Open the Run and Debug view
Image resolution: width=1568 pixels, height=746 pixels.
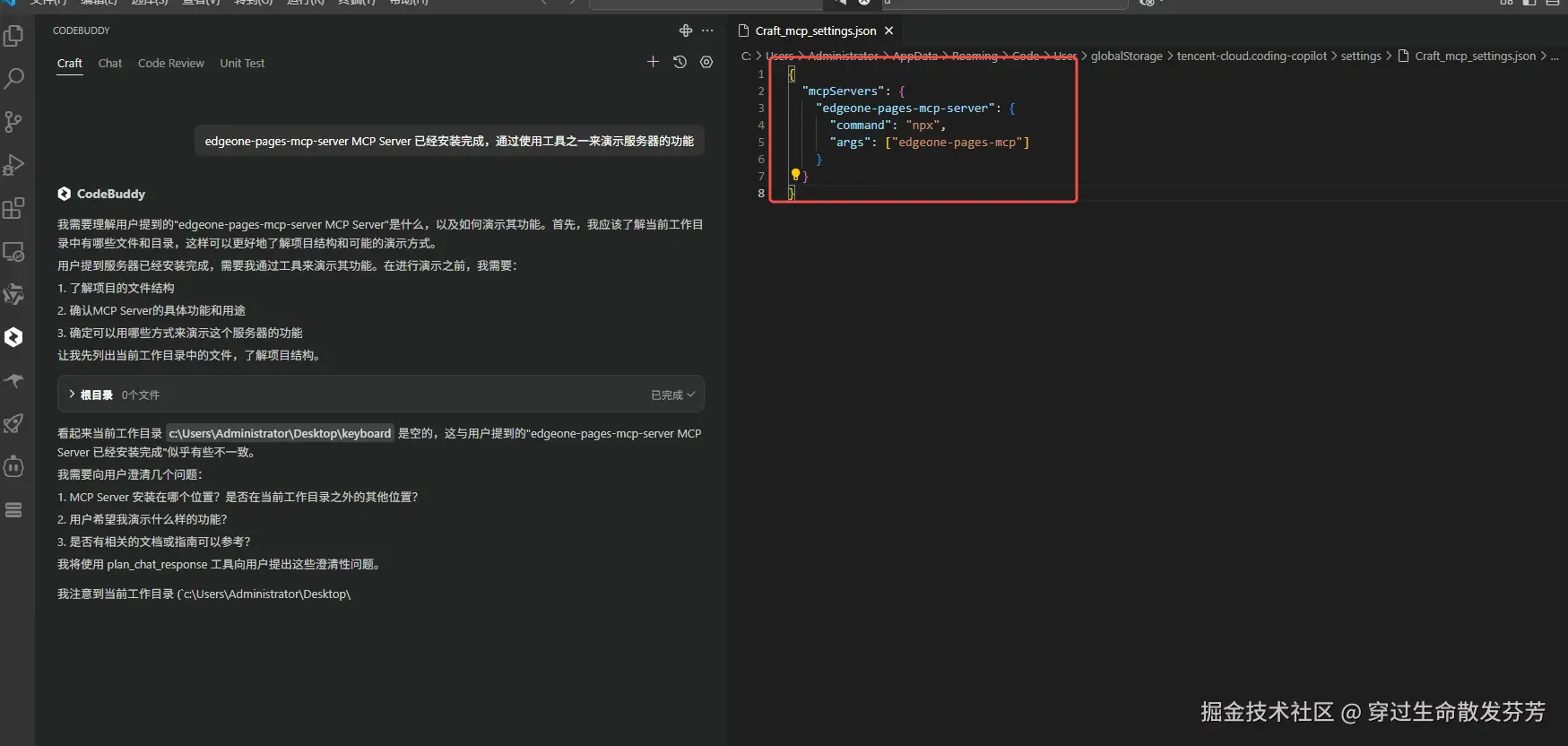[x=13, y=165]
